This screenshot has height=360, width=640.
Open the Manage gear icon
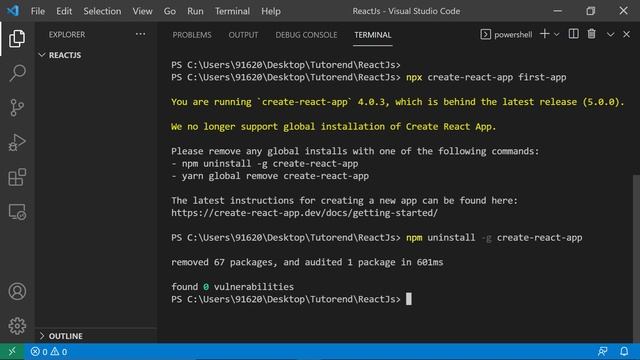[x=17, y=326]
